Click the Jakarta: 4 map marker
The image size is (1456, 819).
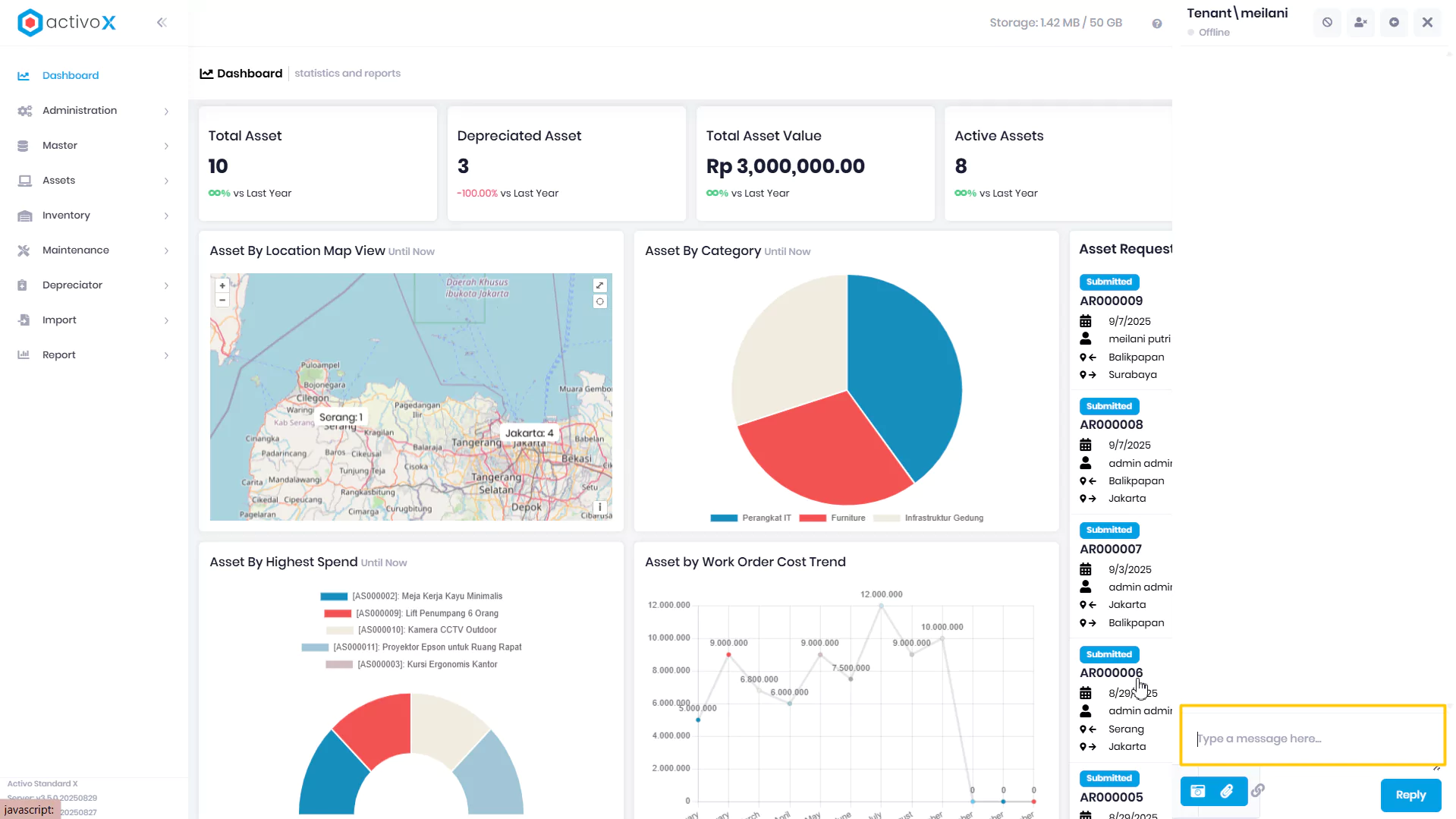(x=530, y=433)
